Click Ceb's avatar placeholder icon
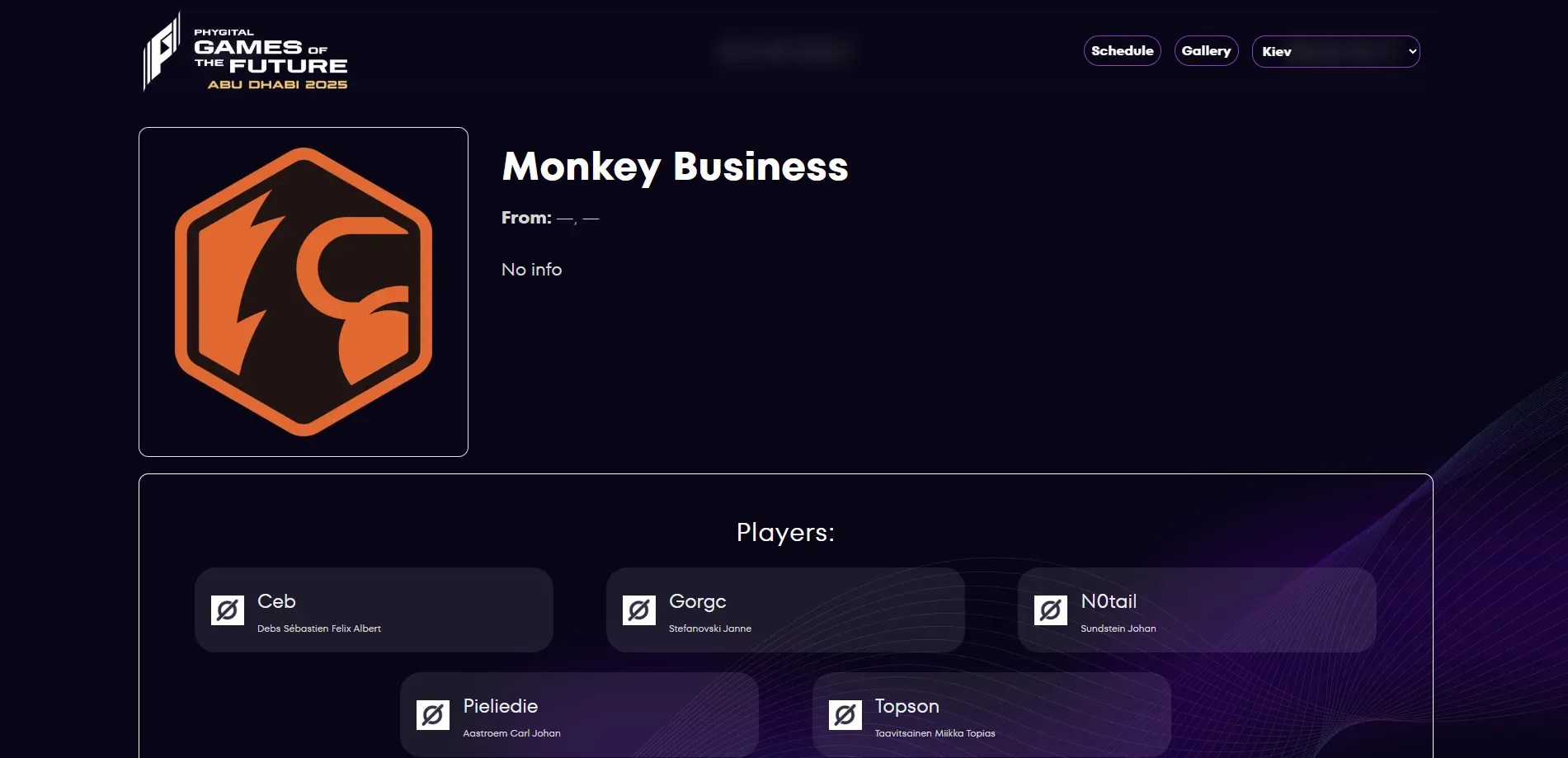 (x=228, y=610)
